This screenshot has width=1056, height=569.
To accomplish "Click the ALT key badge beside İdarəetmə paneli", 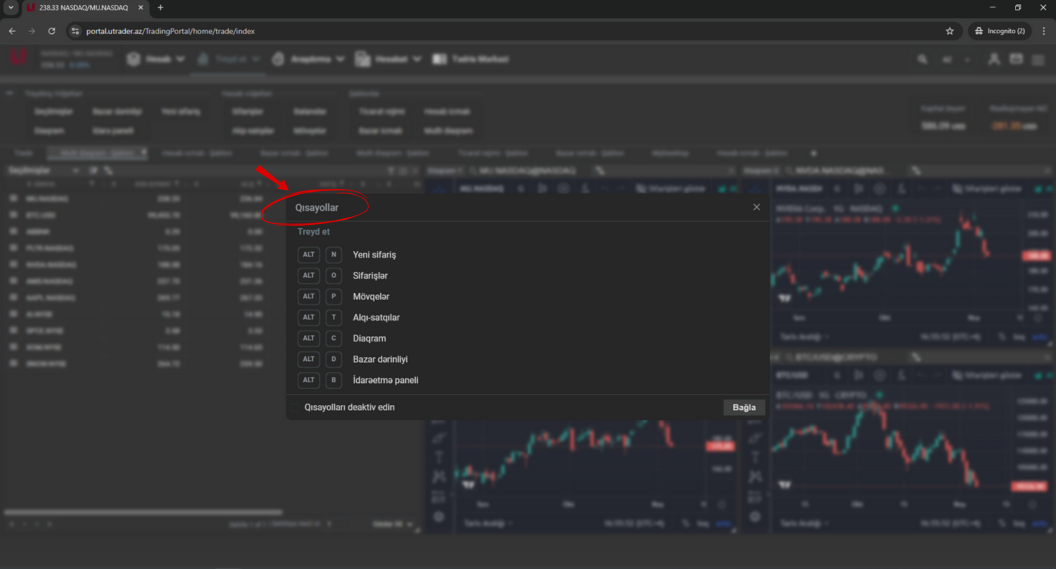I will 309,380.
